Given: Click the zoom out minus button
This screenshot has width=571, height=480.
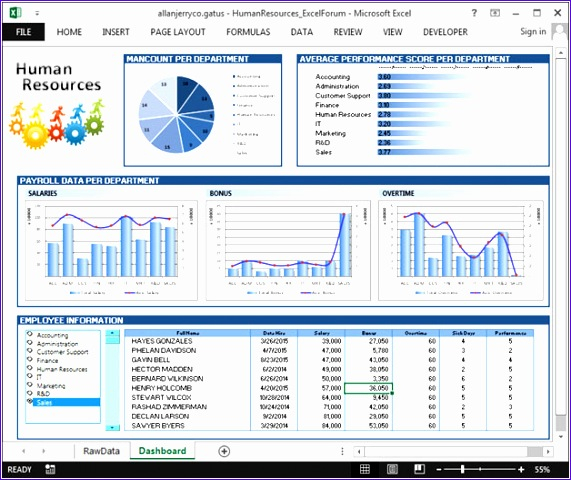Looking at the screenshot, I should 439,470.
